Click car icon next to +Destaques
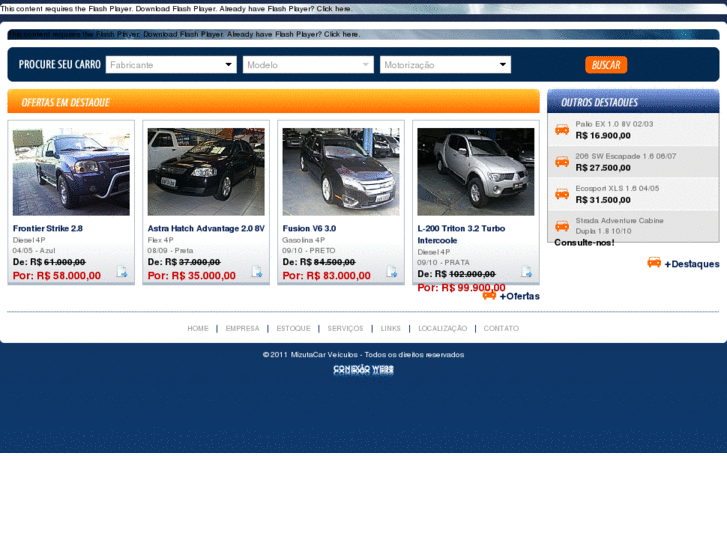The height and width of the screenshot is (545, 727). click(654, 263)
